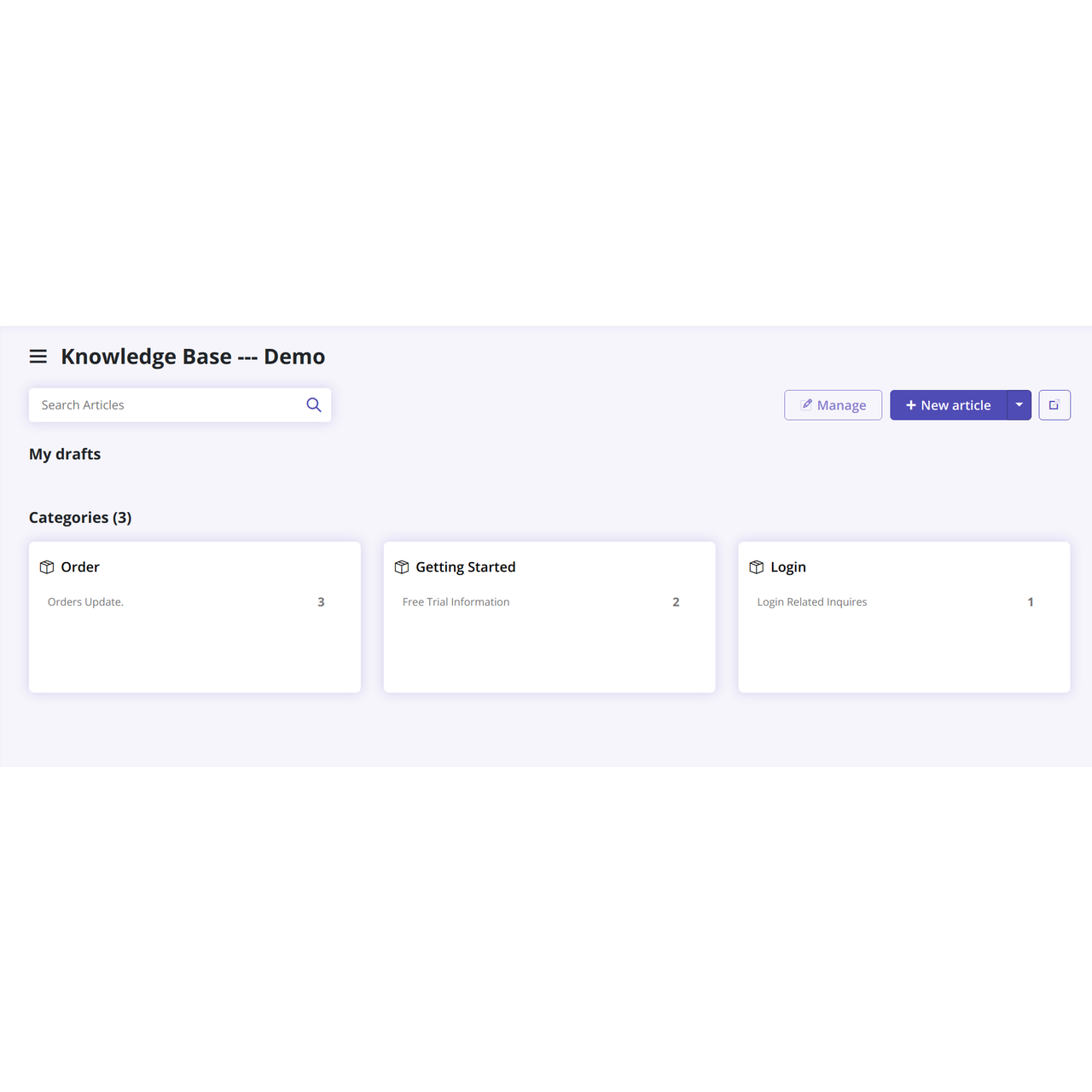Click the Manage button label
Viewport: 1092px width, 1092px height.
pos(841,405)
